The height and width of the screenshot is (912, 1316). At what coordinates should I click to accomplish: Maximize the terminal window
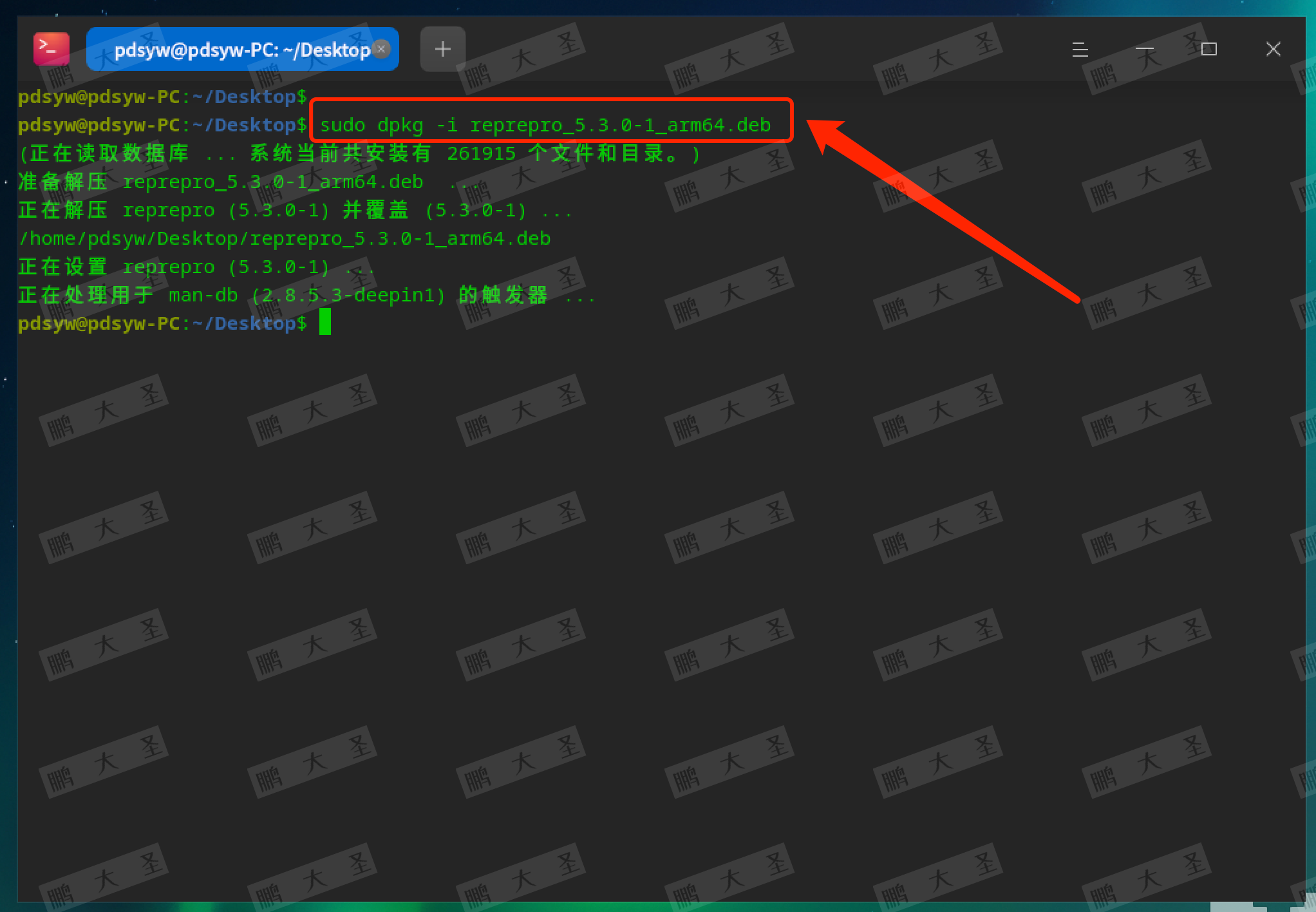point(1208,49)
